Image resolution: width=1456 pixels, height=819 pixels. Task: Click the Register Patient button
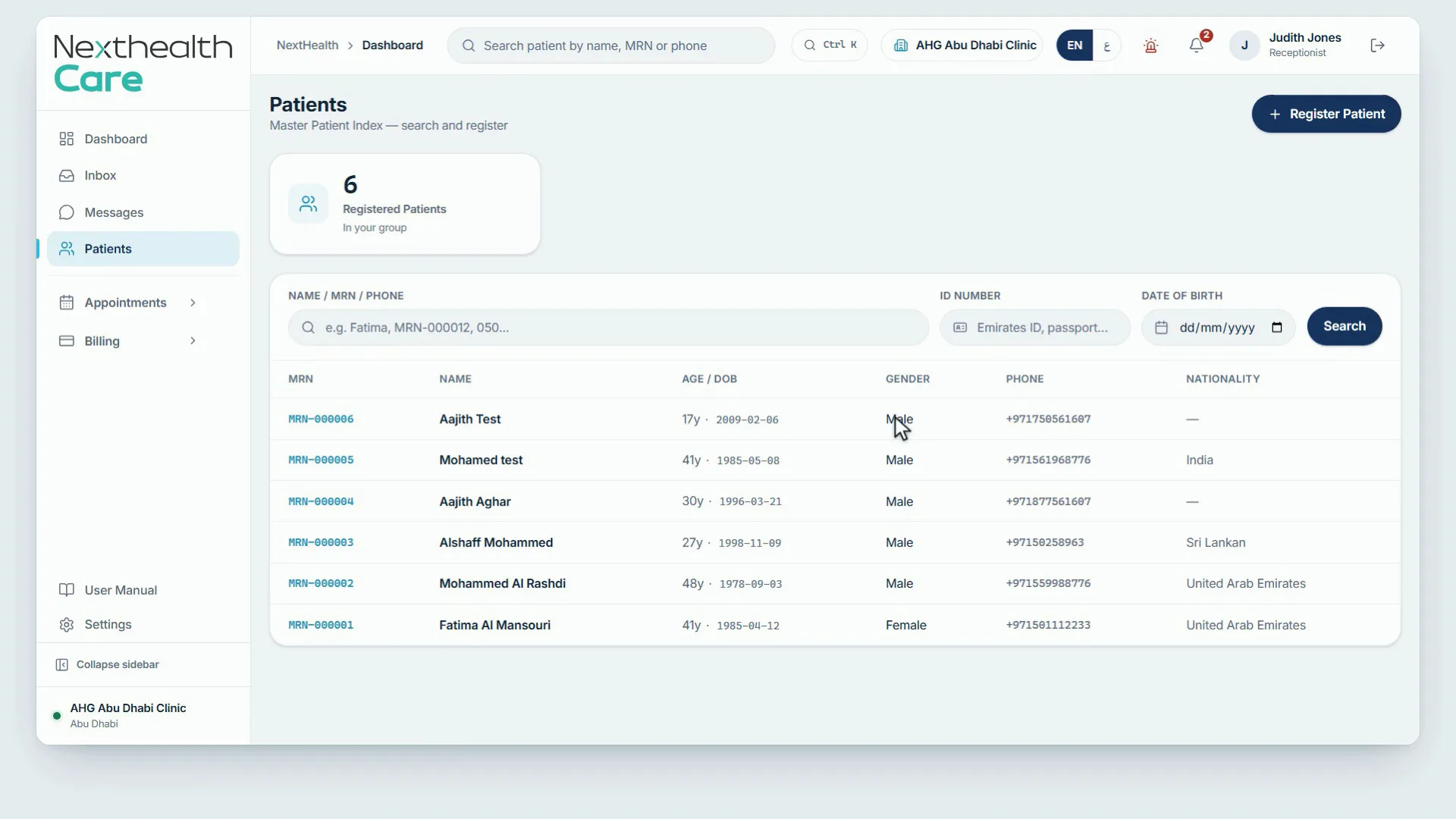(1326, 114)
